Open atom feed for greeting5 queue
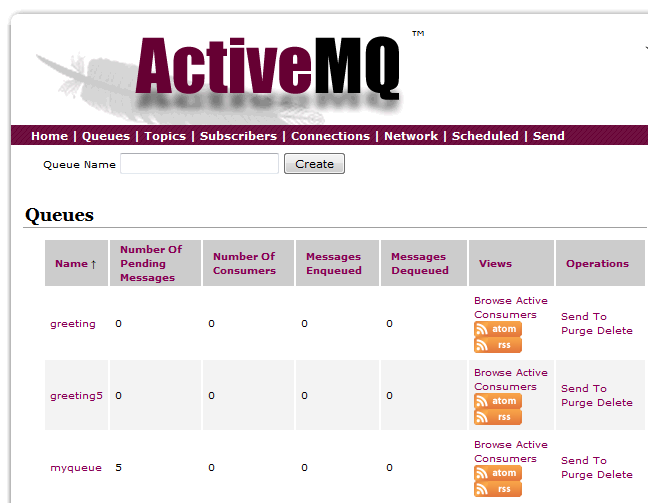This screenshot has width=648, height=503. [x=498, y=401]
